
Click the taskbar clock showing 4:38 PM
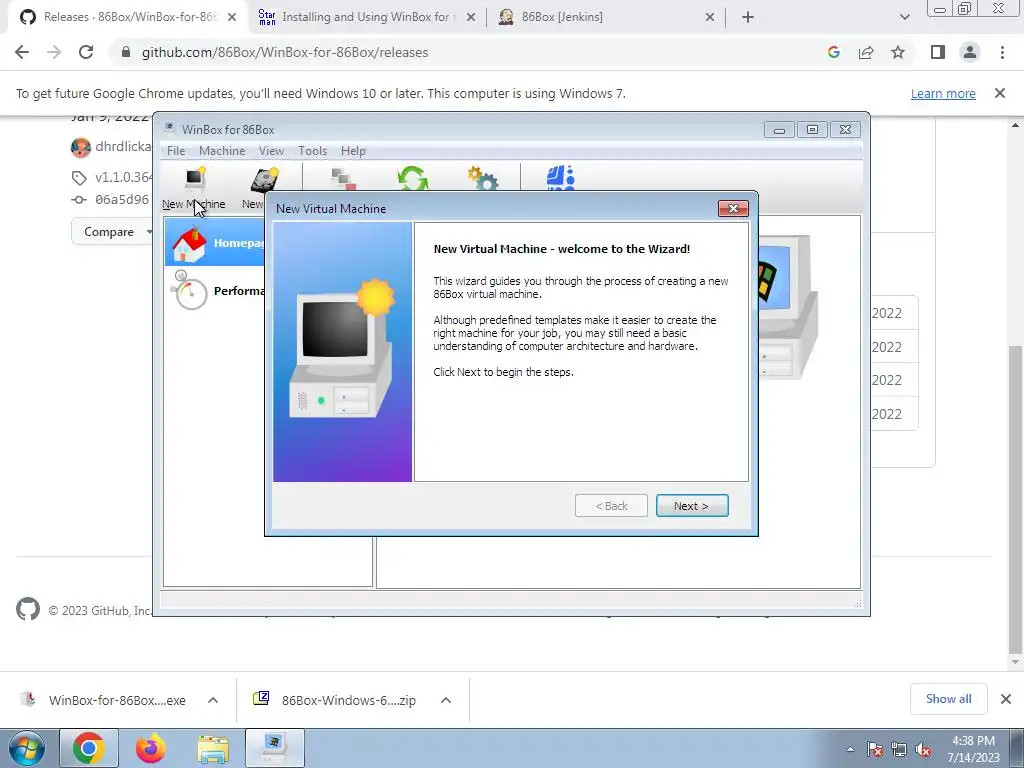click(974, 749)
